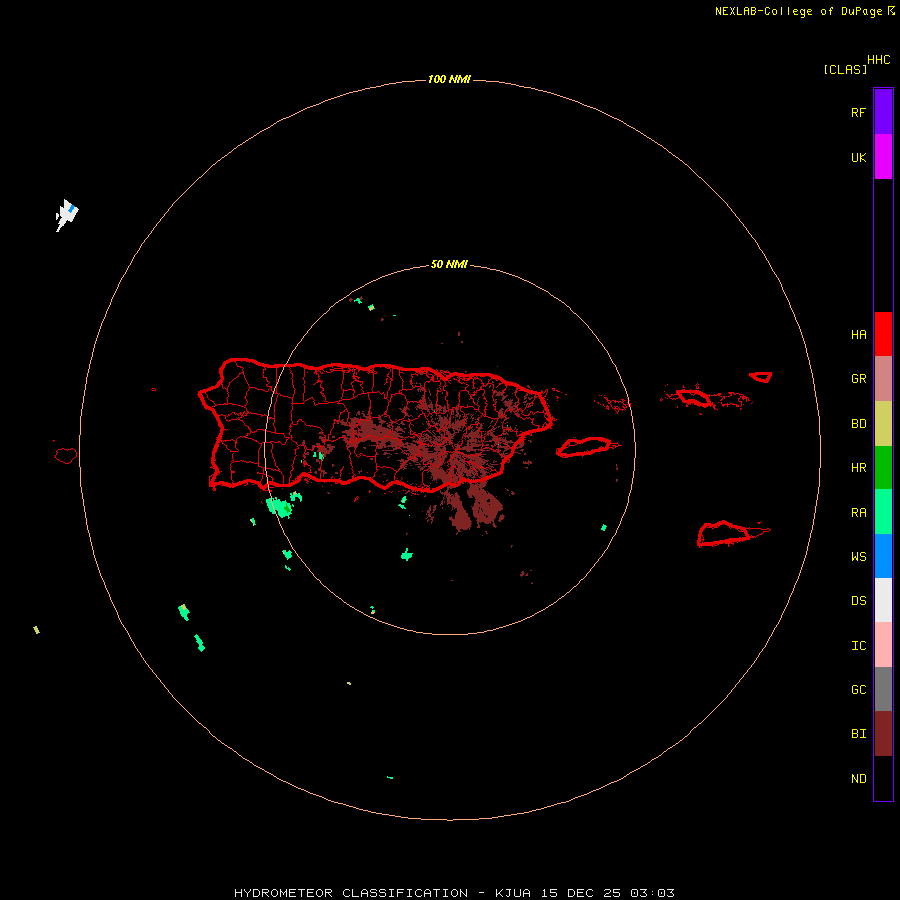Click the HR green legend swatch
The image size is (900, 900).
883,468
